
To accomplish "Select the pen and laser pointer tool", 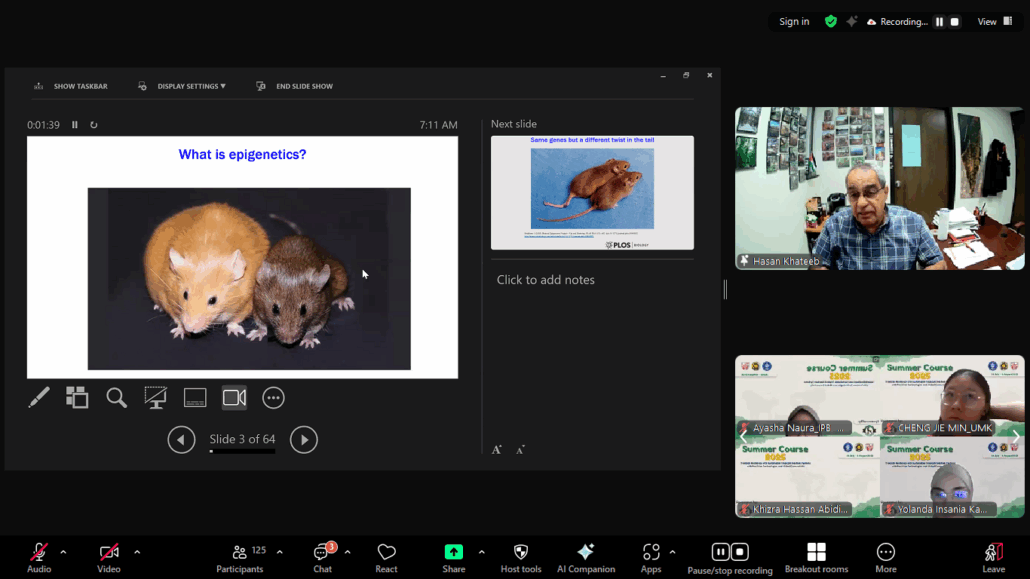I will 39,398.
